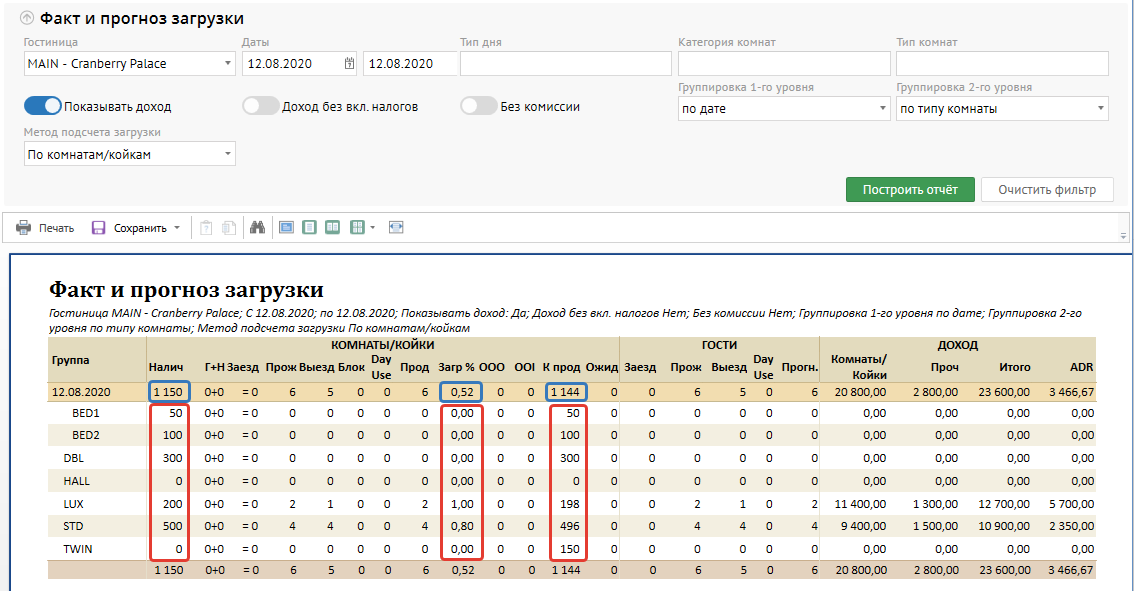Toggle the Показывать доход switch

click(43, 106)
